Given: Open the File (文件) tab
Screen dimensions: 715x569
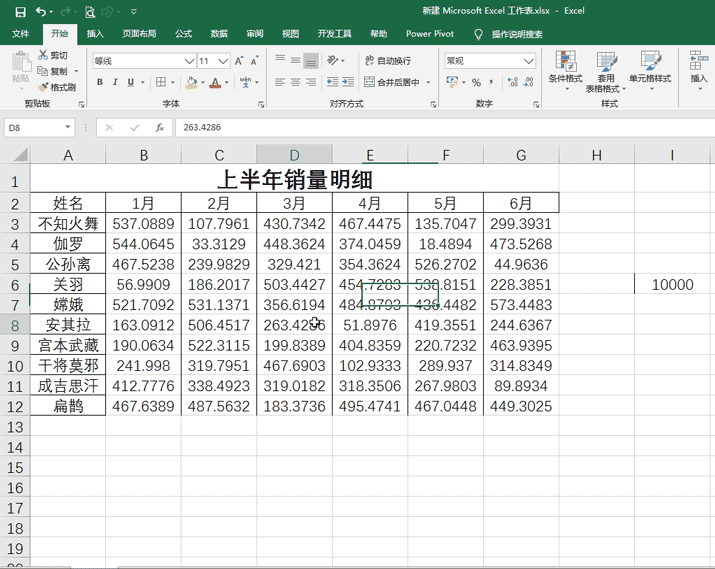Looking at the screenshot, I should click(21, 34).
